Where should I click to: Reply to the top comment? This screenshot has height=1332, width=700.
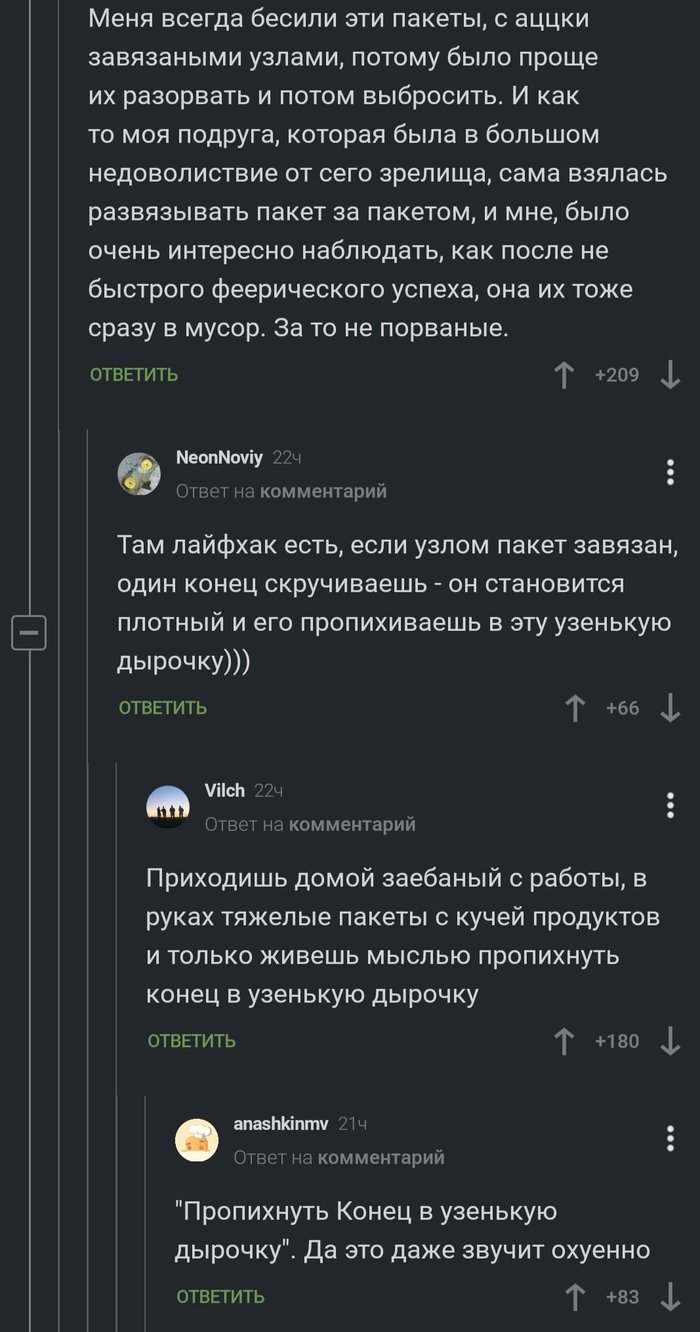coord(134,375)
